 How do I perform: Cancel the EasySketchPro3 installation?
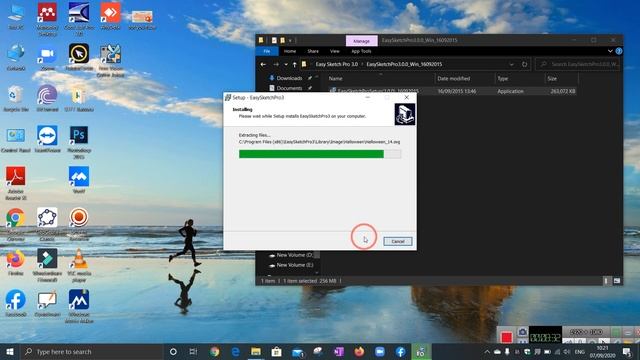[x=398, y=241]
